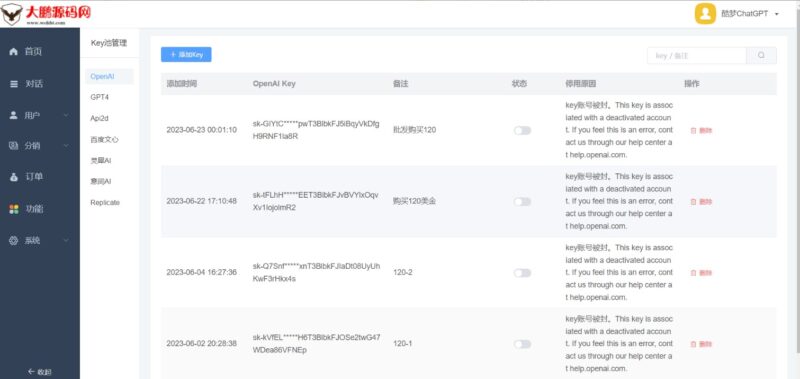This screenshot has width=800, height=379.
Task: Click the OpenAI Key column header
Action: [274, 84]
